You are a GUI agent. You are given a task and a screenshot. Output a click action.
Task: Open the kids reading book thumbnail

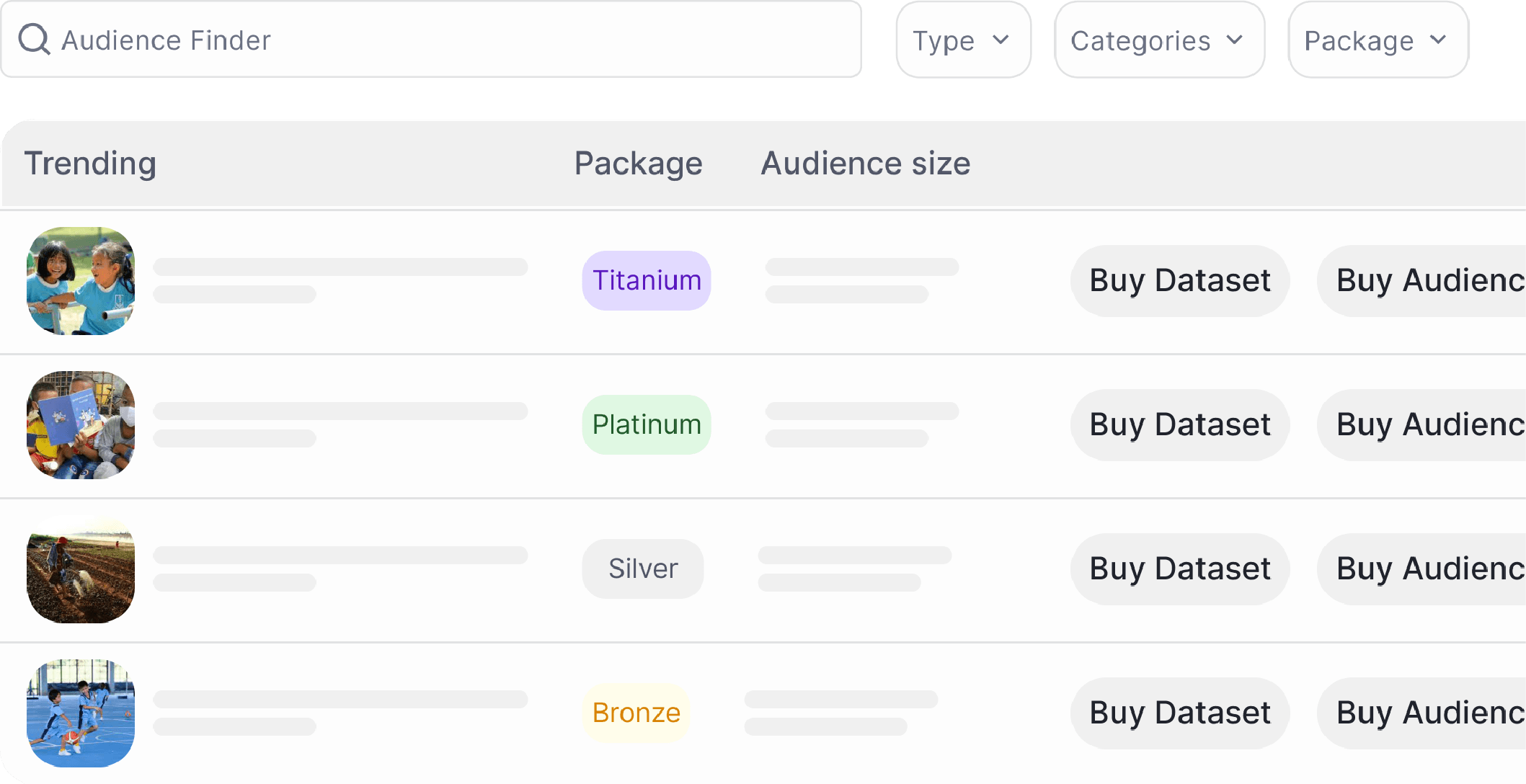coord(81,425)
